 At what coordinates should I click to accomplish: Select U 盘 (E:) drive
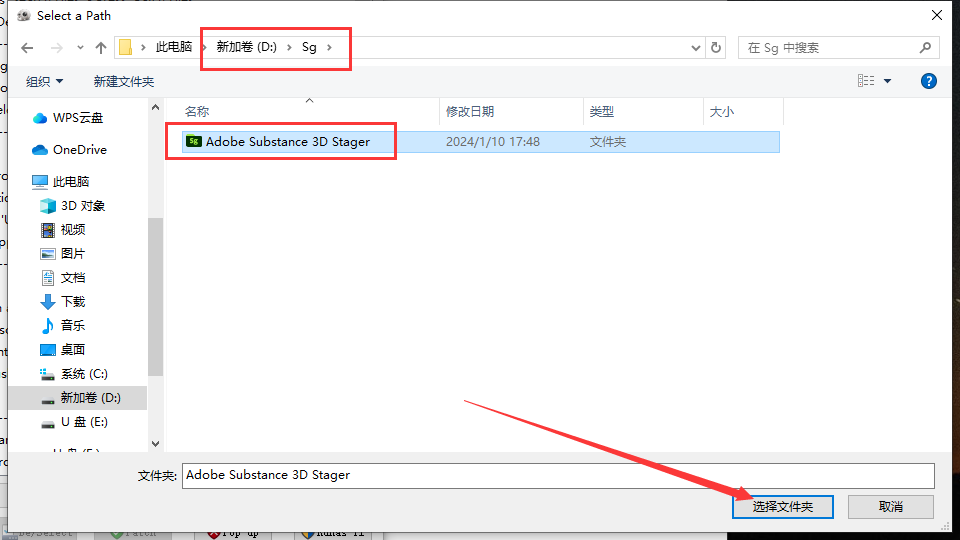(x=83, y=422)
